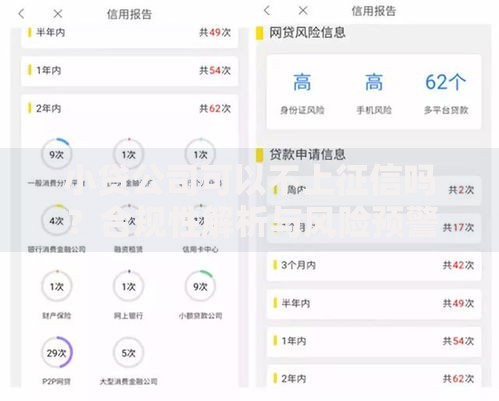Select the 手机风险 高 indicator
This screenshot has height=401, width=499.
[x=374, y=93]
